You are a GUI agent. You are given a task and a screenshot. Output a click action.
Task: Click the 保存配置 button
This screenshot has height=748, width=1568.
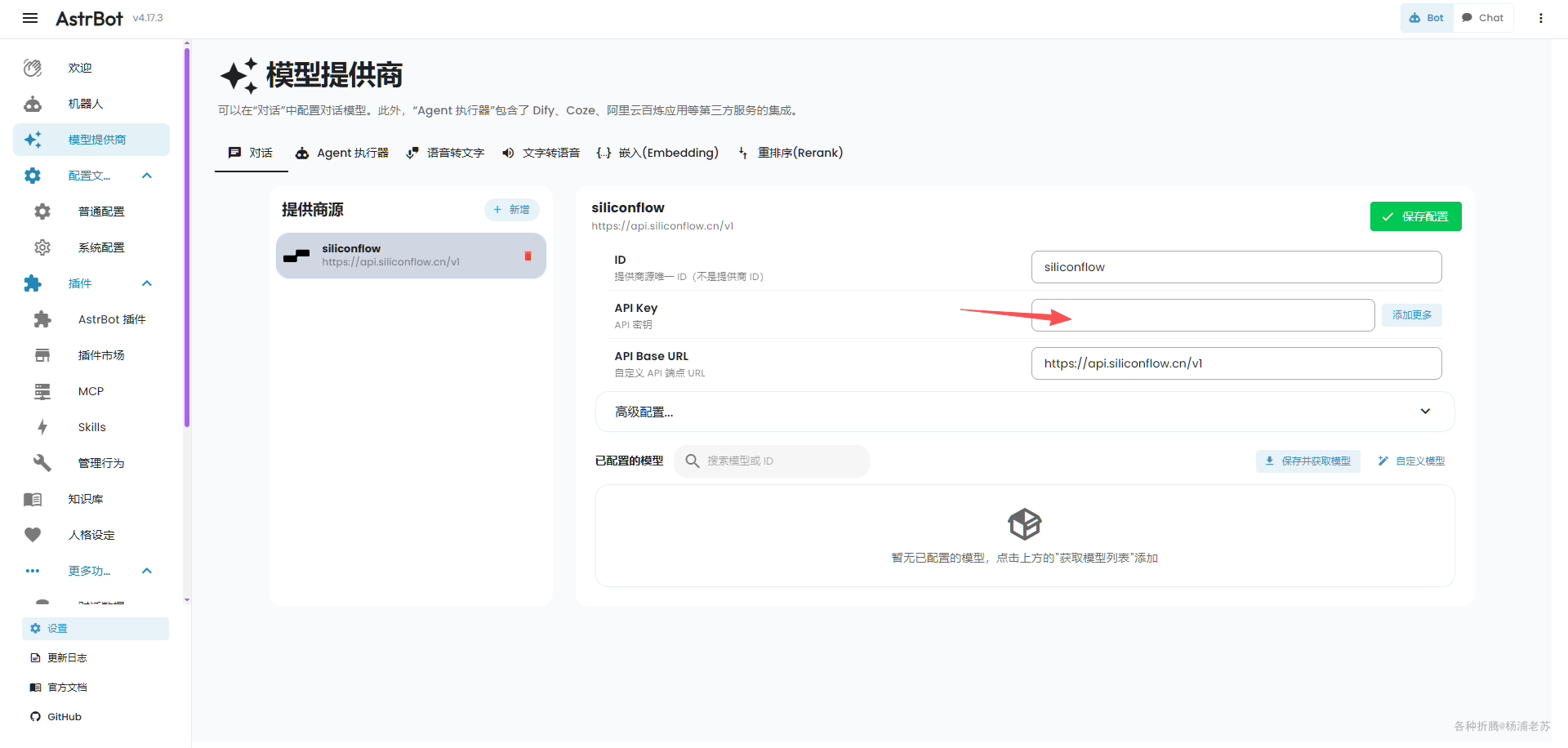pos(1415,216)
